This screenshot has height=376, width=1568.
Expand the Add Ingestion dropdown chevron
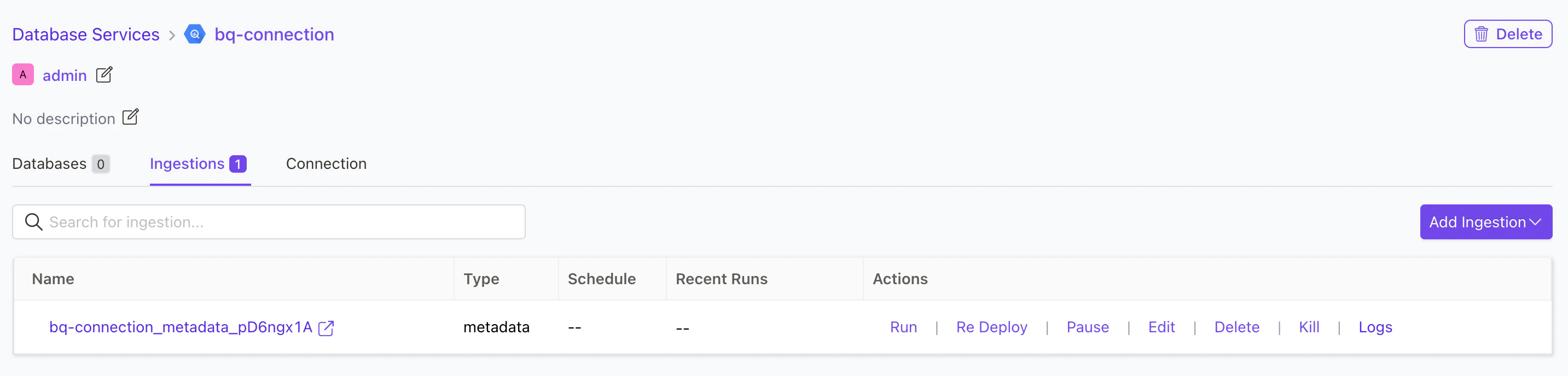point(1535,222)
